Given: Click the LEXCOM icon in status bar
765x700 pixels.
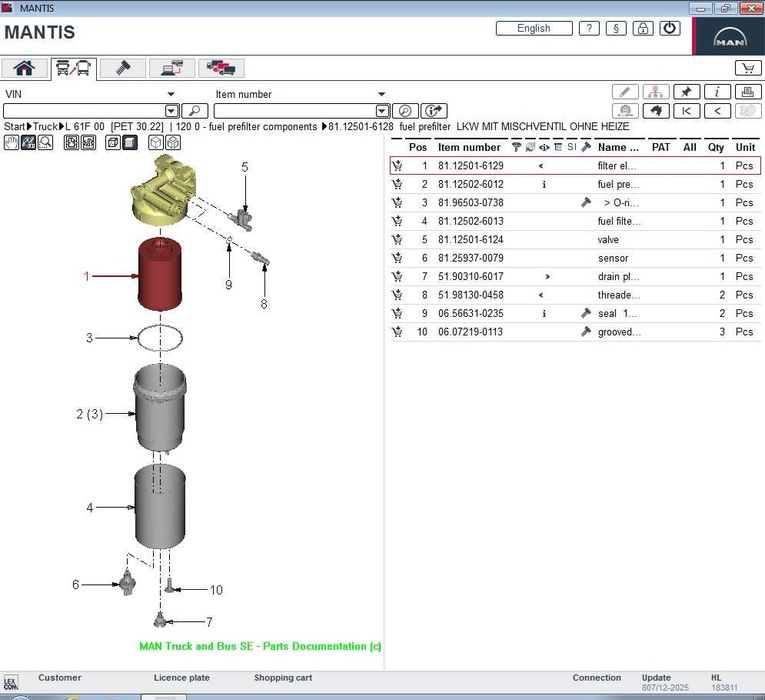Looking at the screenshot, I should click(x=11, y=682).
